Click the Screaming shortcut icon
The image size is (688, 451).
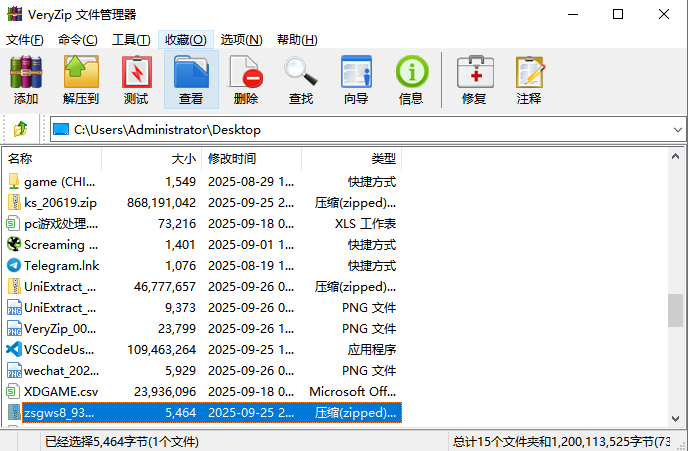tap(14, 244)
